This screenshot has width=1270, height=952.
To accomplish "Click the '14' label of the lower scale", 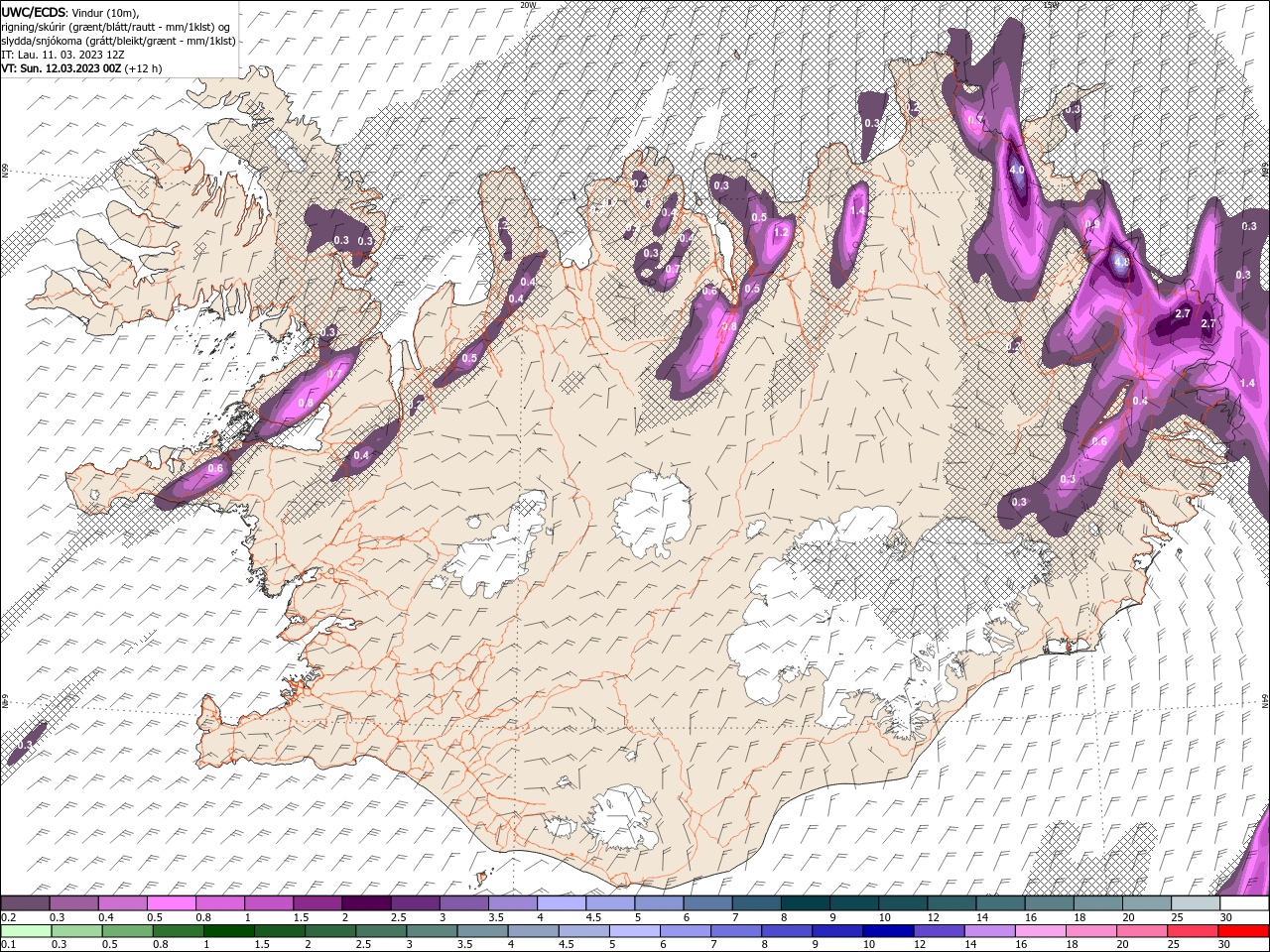I will [970, 945].
